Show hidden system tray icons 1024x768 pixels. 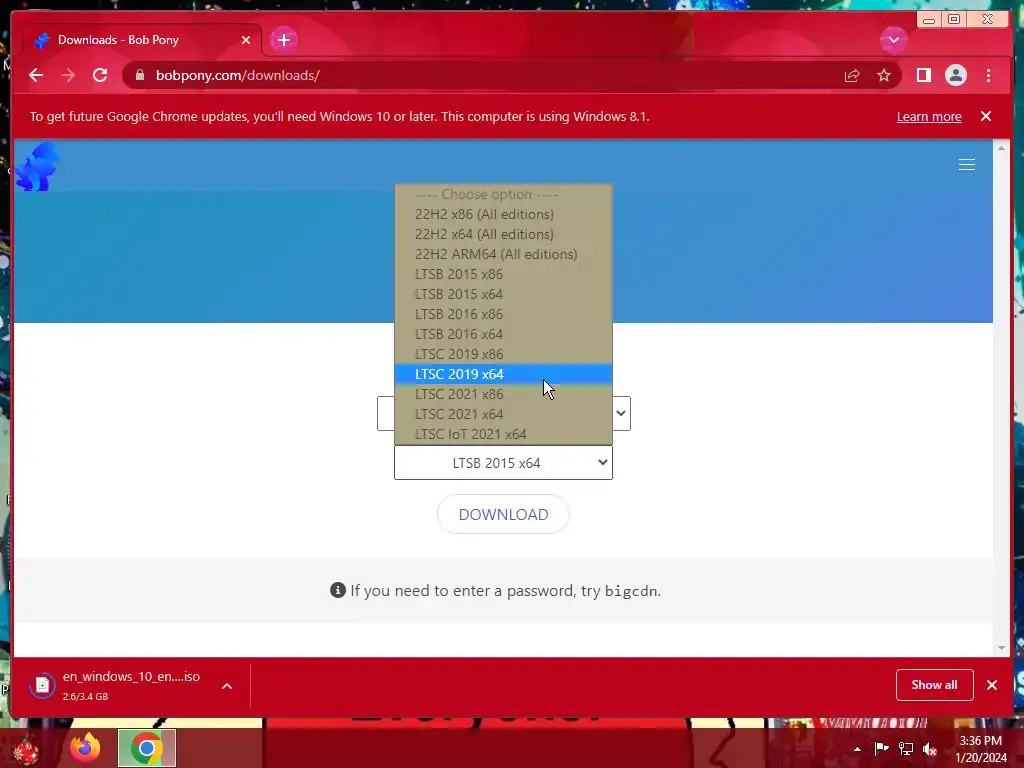857,749
